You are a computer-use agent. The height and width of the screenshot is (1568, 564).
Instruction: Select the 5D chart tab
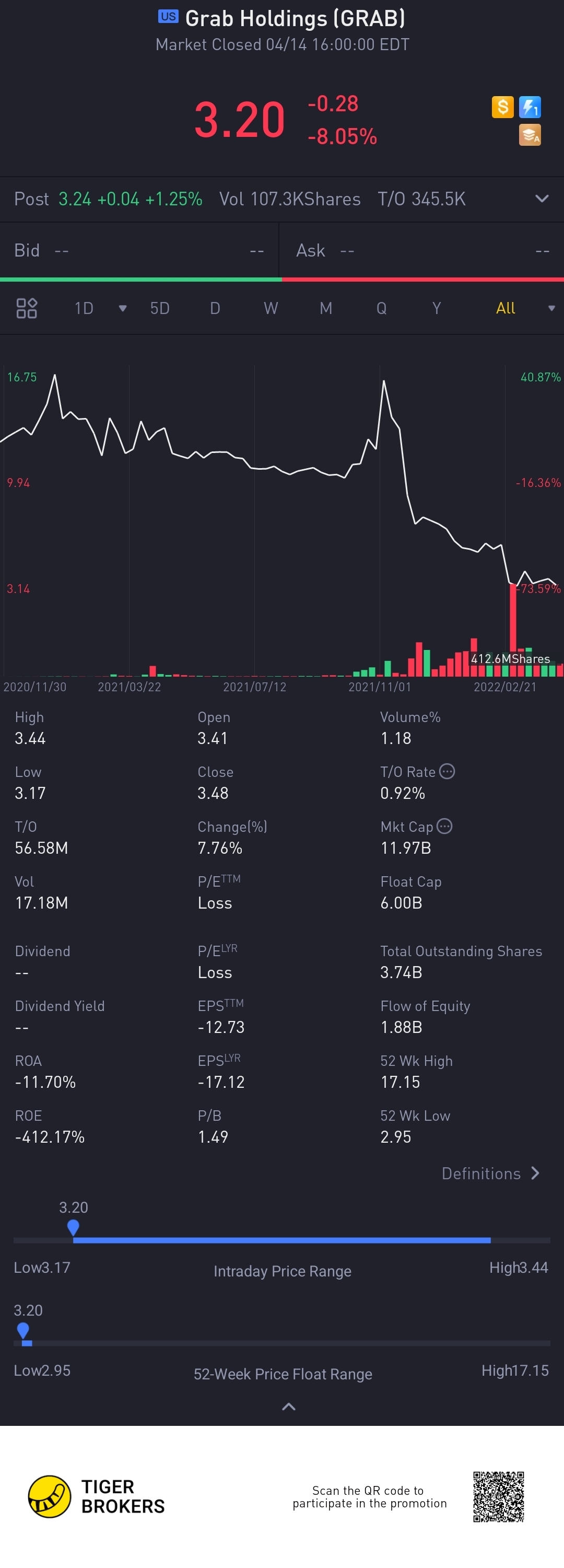[x=160, y=308]
